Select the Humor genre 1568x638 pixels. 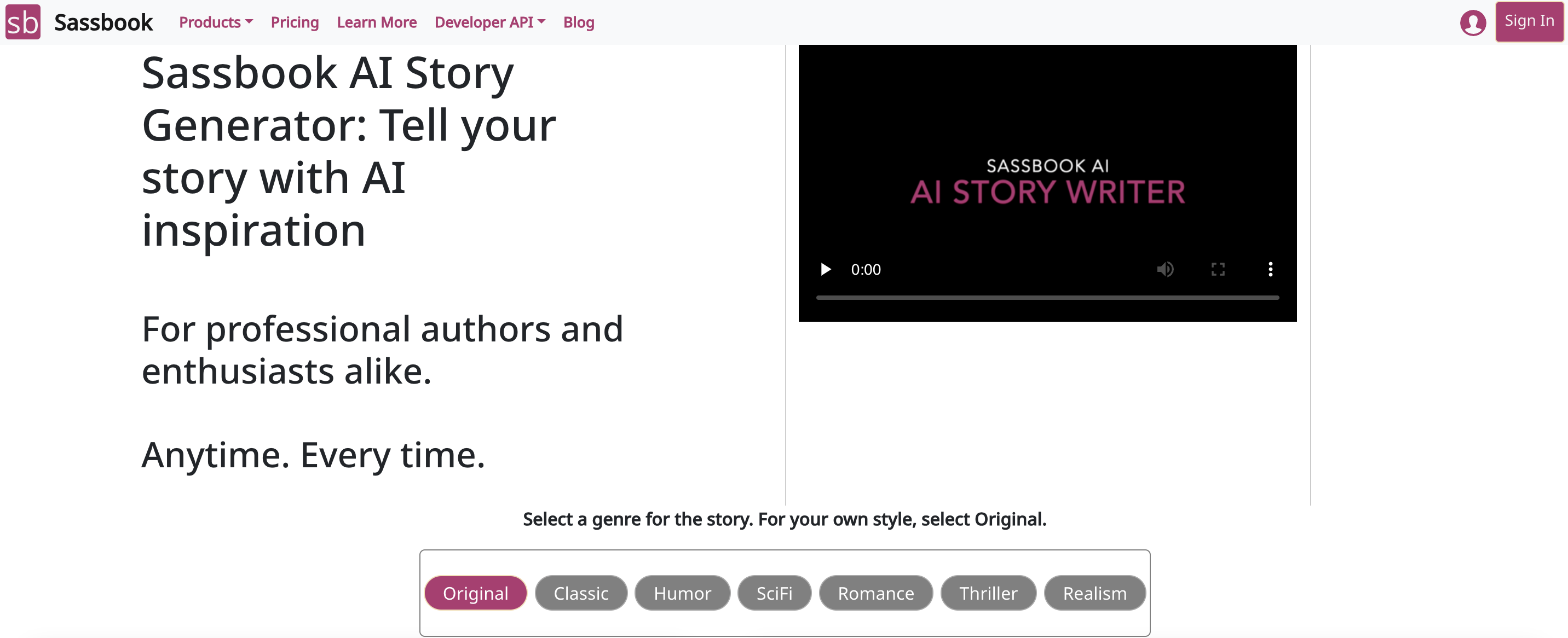click(x=682, y=593)
